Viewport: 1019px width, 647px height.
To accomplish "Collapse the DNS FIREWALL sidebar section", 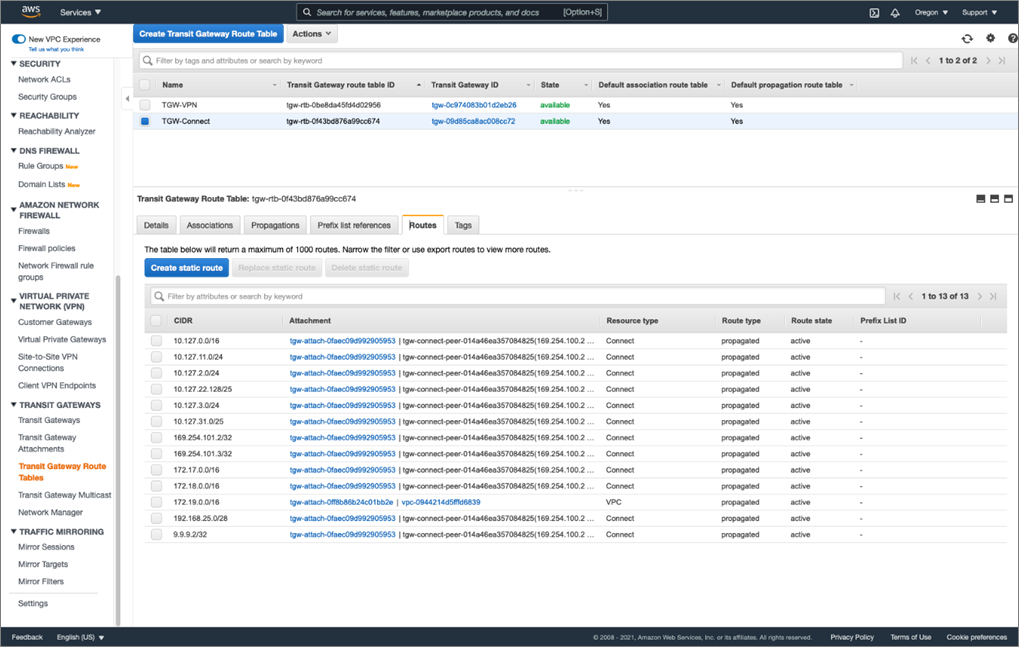I will [14, 151].
